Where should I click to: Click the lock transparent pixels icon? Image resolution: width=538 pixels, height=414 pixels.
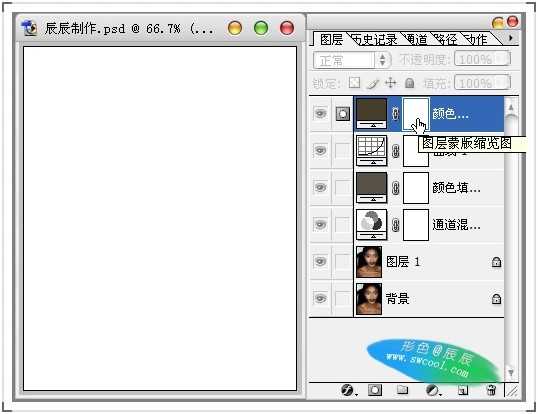pos(354,83)
